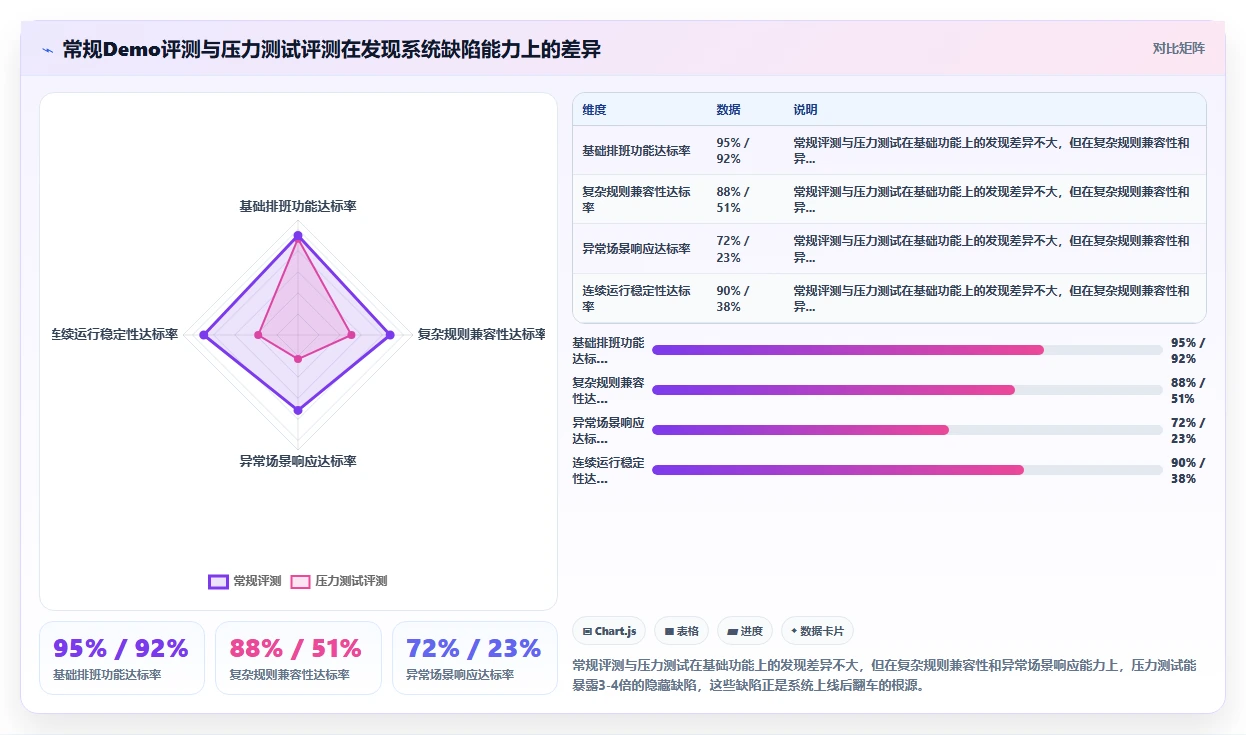Select the page title 常规Demo评测与压力测试评测 heading
This screenshot has height=735, width=1246.
click(331, 49)
